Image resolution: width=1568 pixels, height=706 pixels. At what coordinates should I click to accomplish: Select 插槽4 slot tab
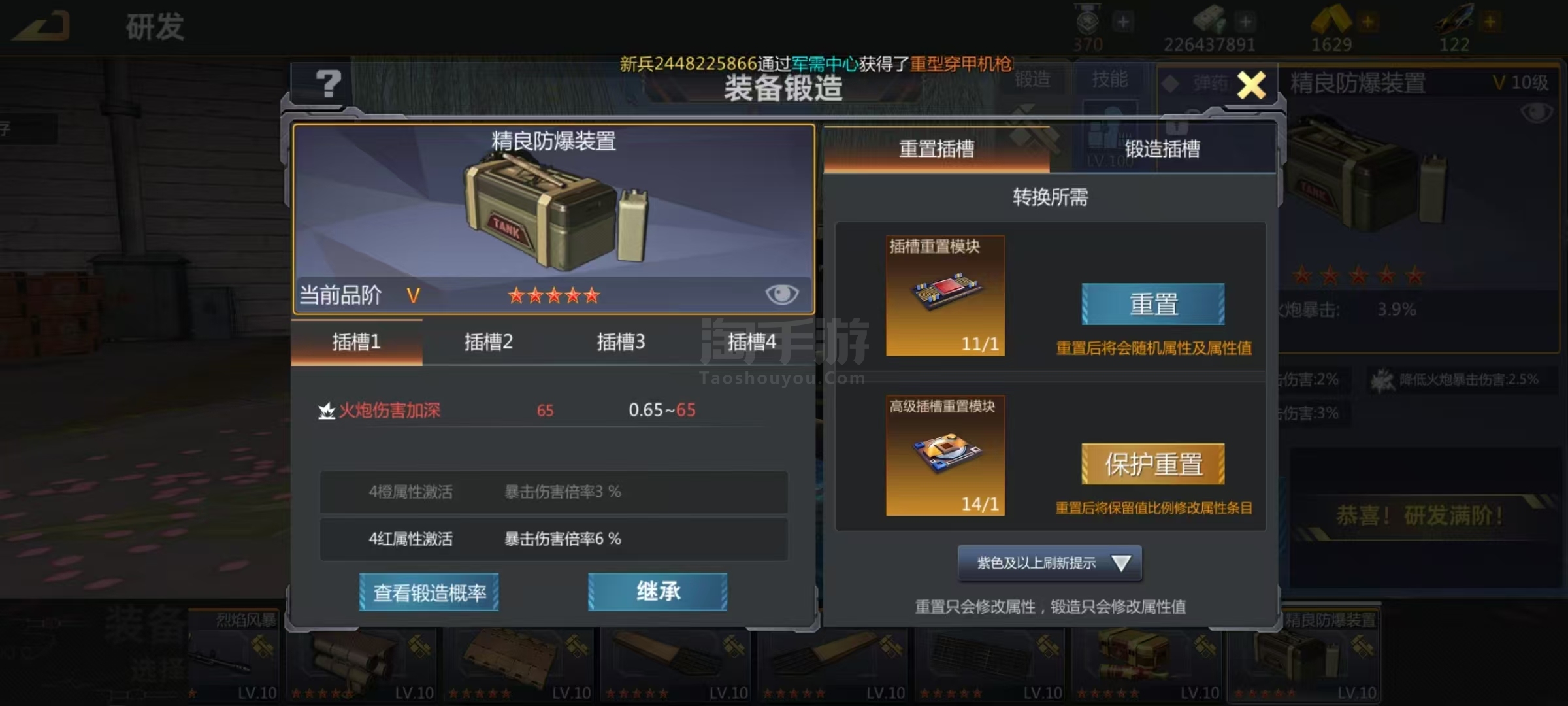751,342
